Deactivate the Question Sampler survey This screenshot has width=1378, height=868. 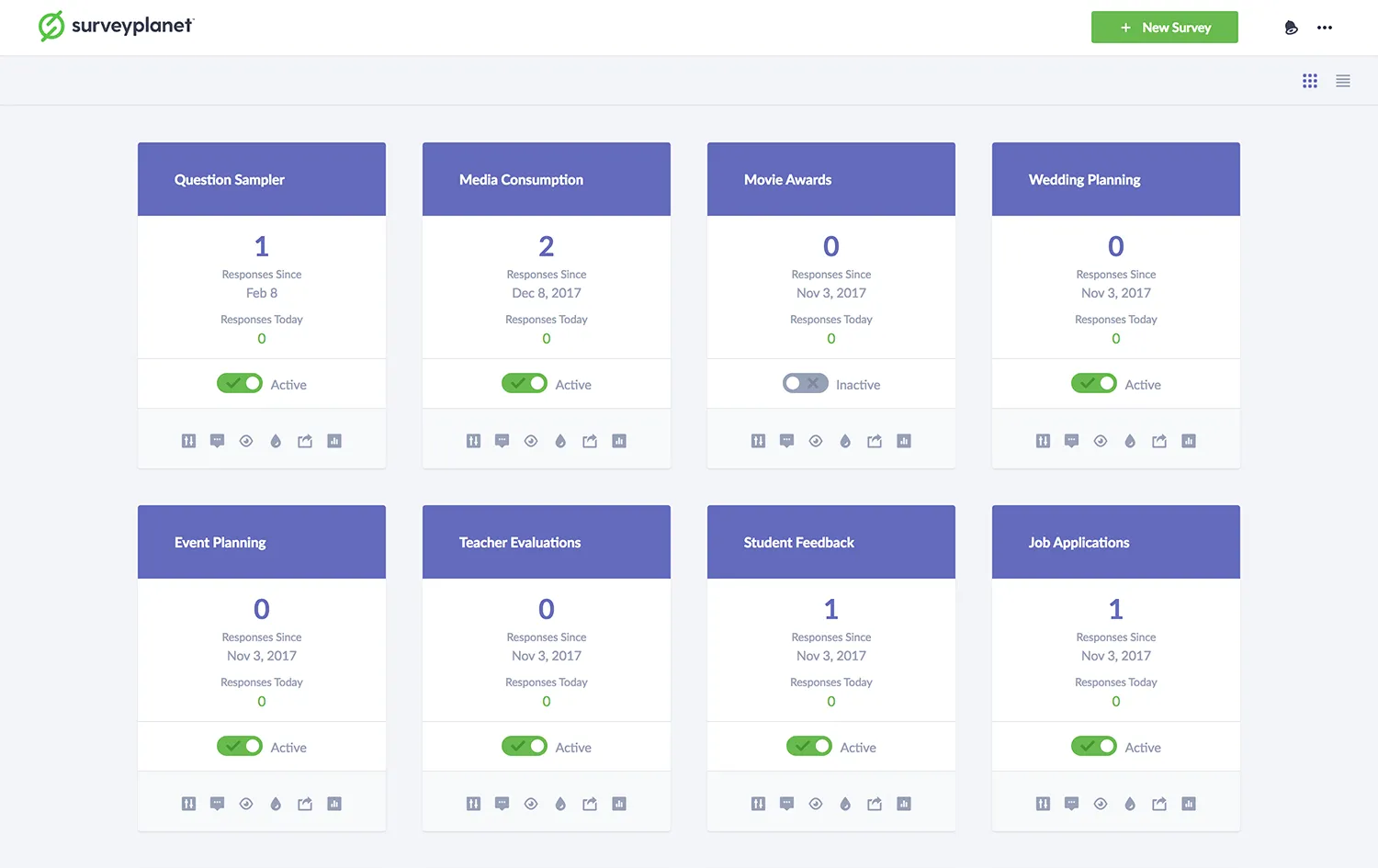pyautogui.click(x=240, y=383)
